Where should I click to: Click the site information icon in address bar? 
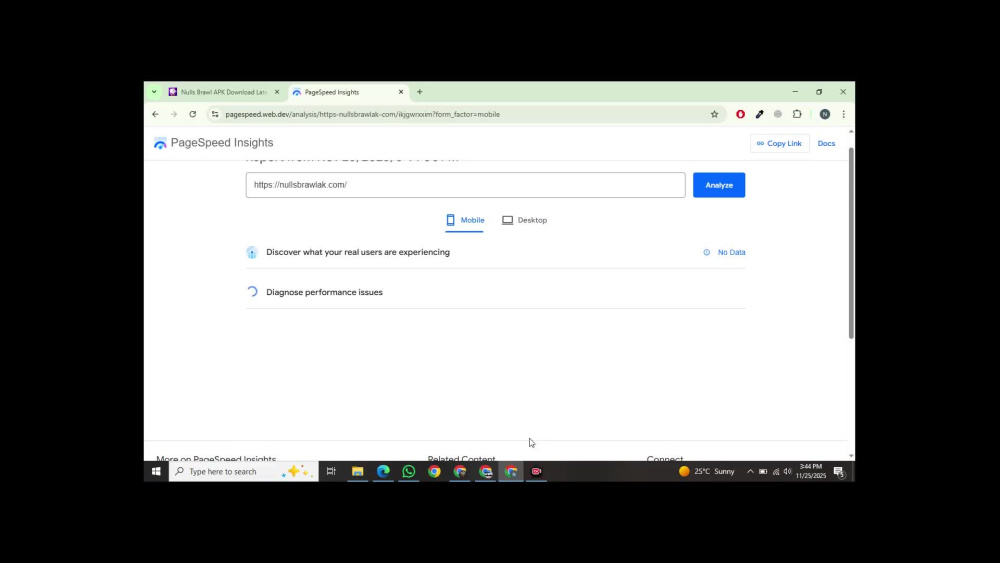215,115
